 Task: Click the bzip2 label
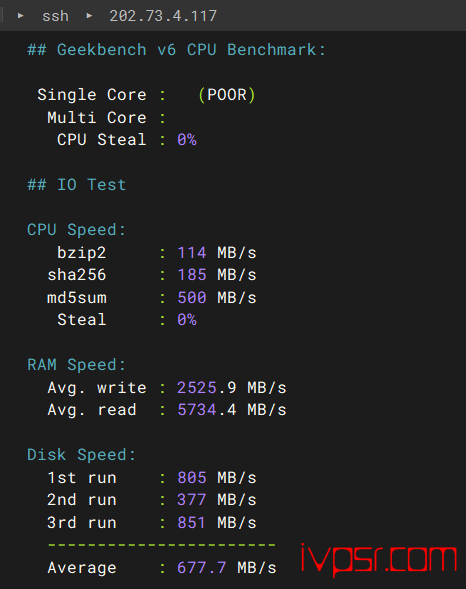(82, 252)
